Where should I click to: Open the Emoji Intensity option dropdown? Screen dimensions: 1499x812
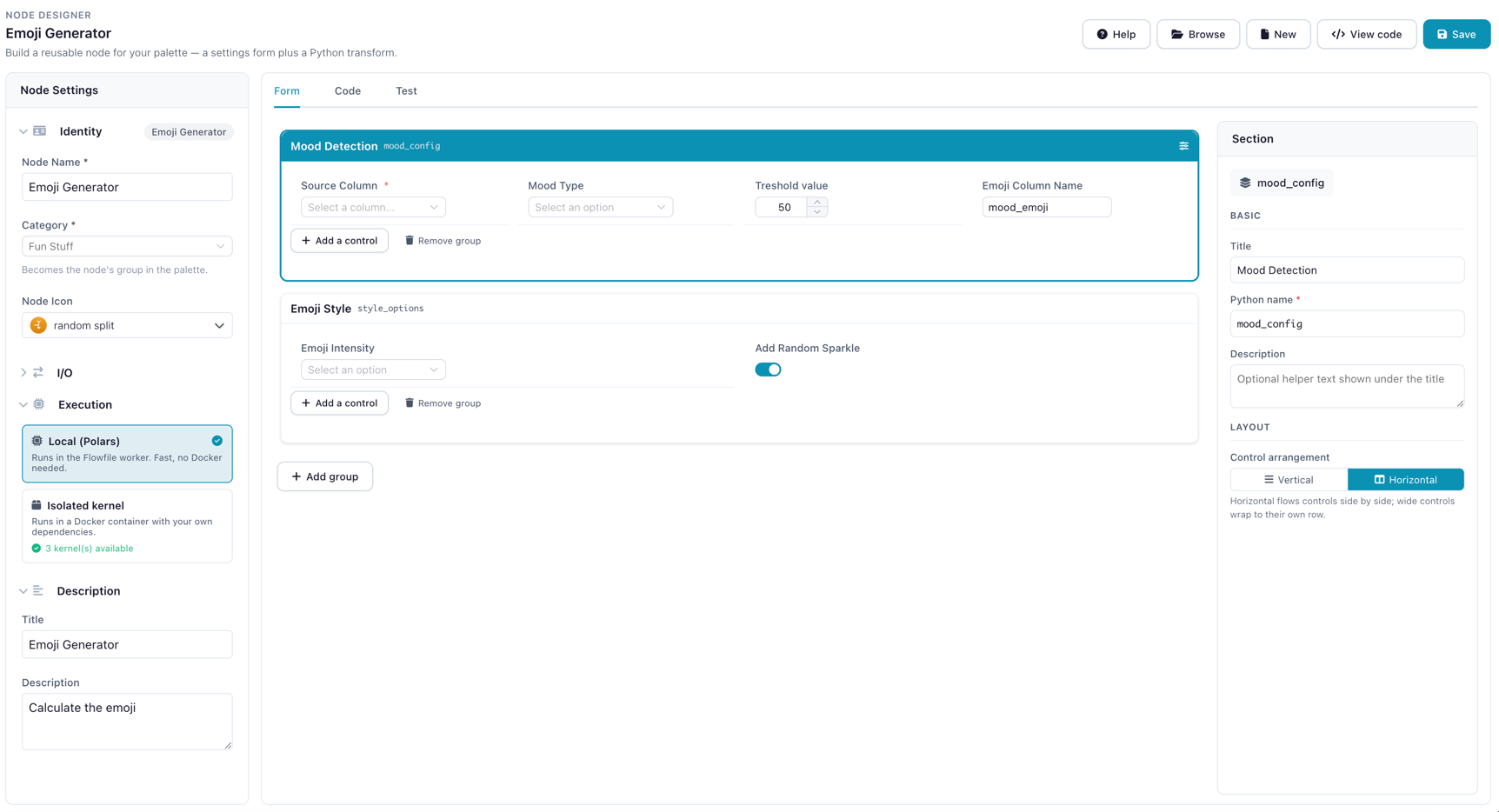[x=373, y=369]
